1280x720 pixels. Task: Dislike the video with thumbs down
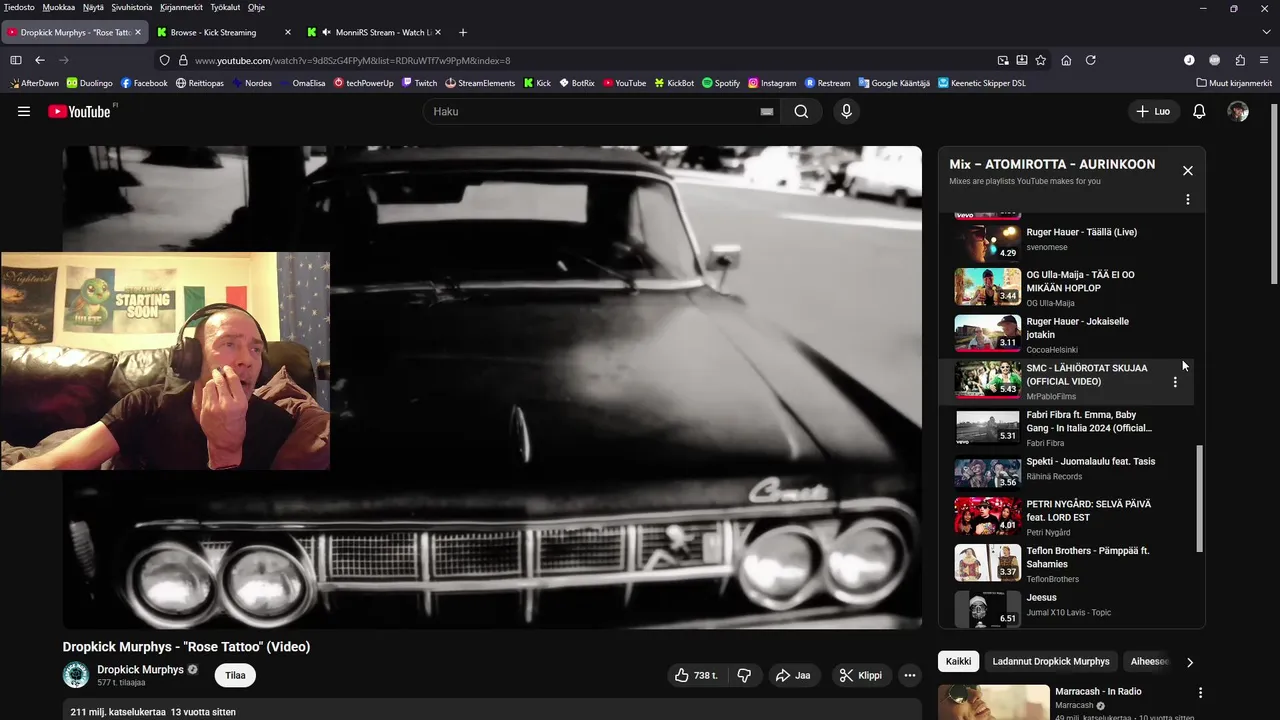click(744, 675)
